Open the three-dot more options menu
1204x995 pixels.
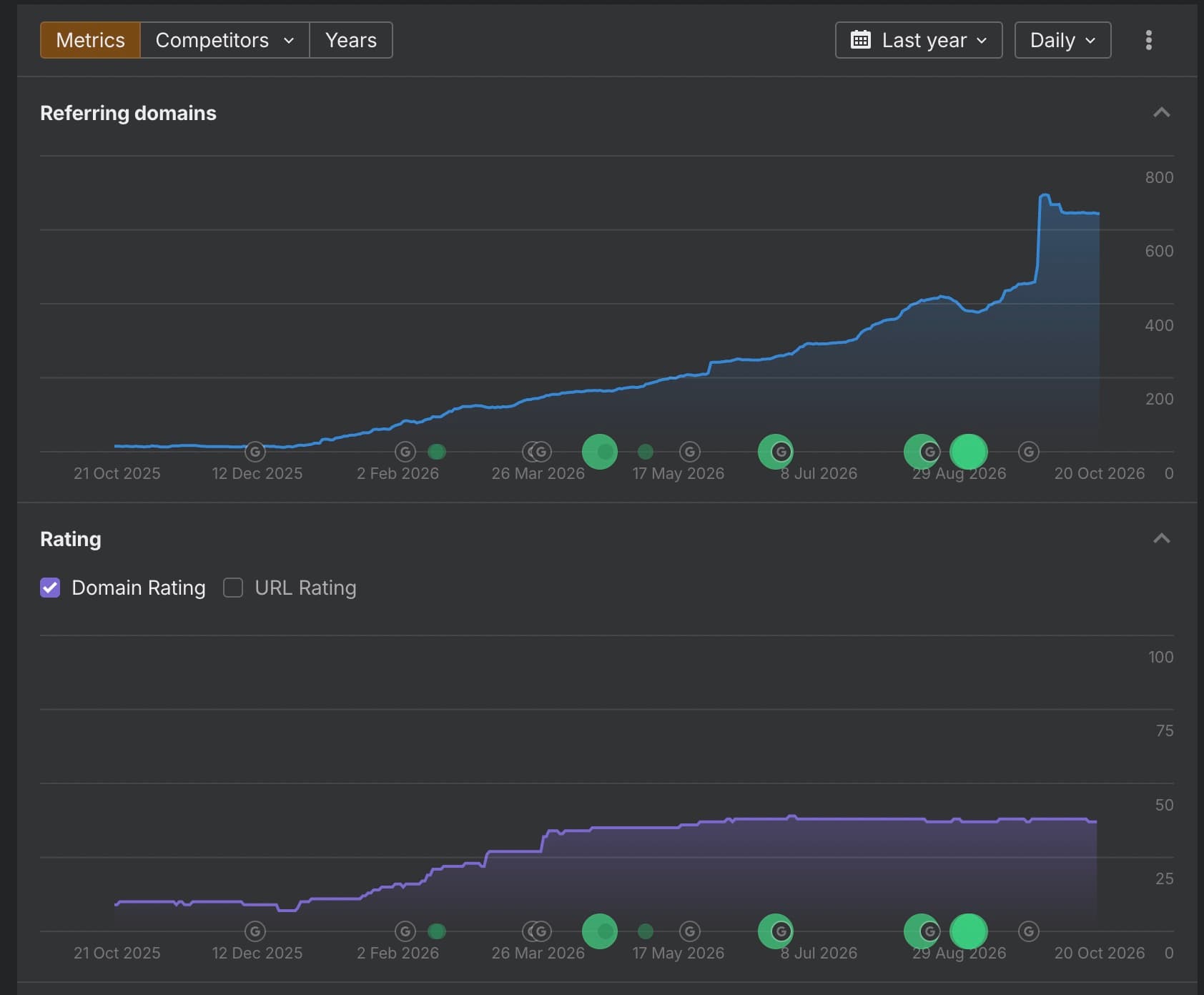[1149, 40]
